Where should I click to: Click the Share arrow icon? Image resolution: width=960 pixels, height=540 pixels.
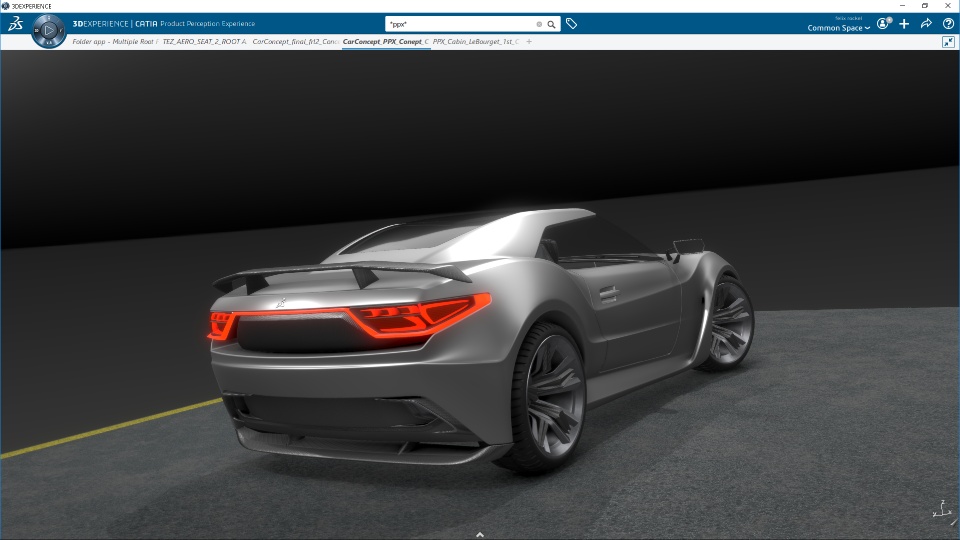[926, 23]
